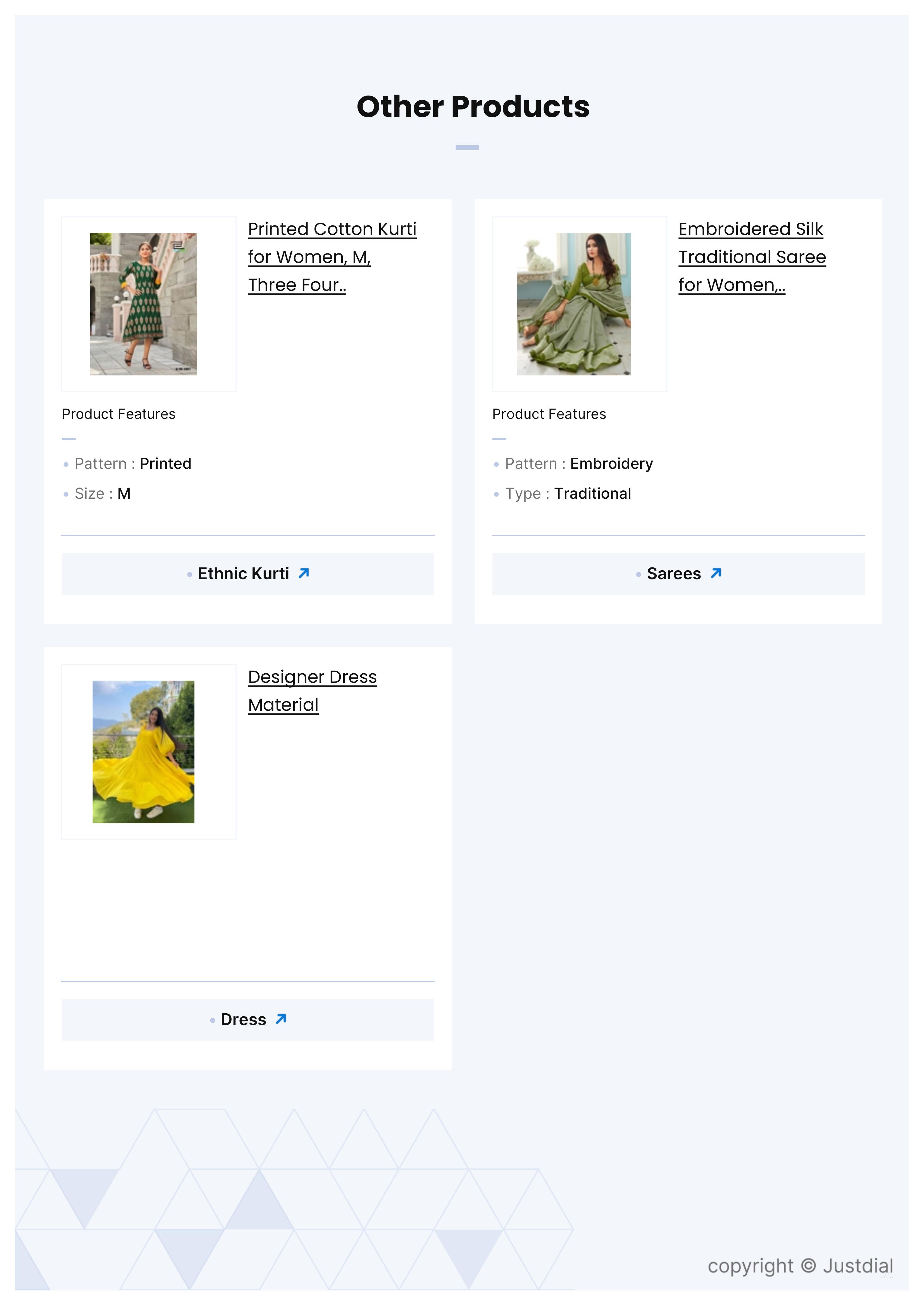Click the Pattern Embroidery feature text
The height and width of the screenshot is (1307, 924).
[579, 463]
